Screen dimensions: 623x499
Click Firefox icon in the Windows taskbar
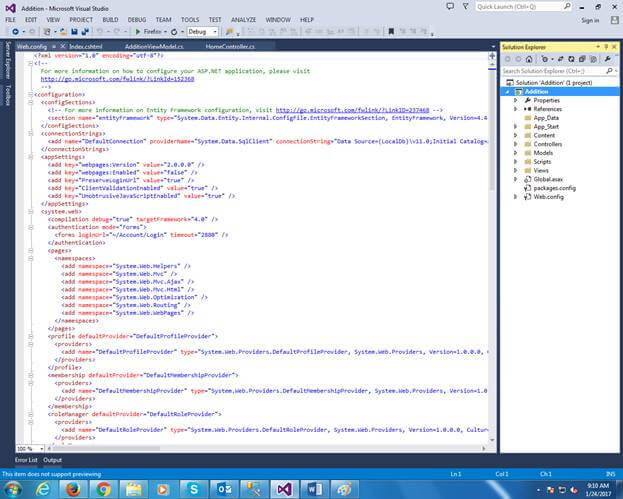[x=71, y=488]
